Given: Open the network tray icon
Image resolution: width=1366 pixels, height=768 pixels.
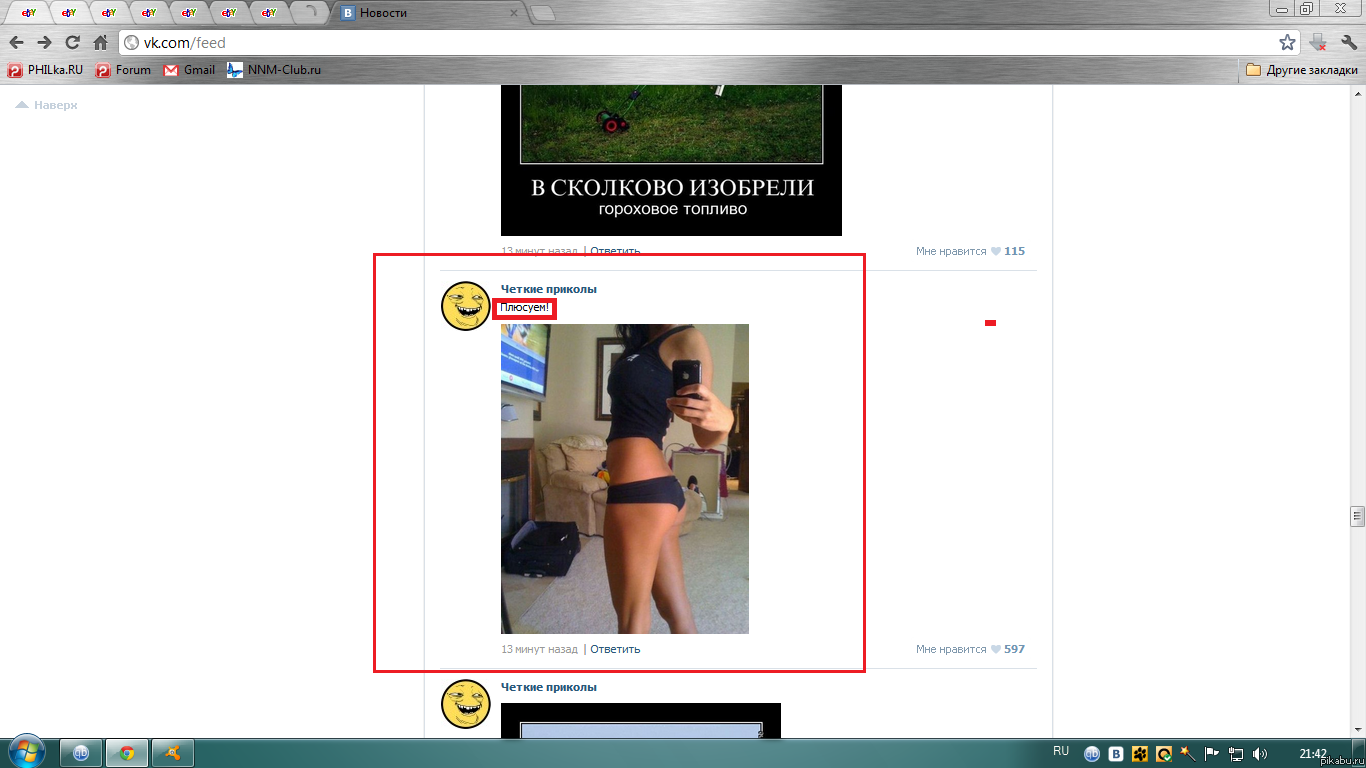Looking at the screenshot, I should pyautogui.click(x=1236, y=754).
